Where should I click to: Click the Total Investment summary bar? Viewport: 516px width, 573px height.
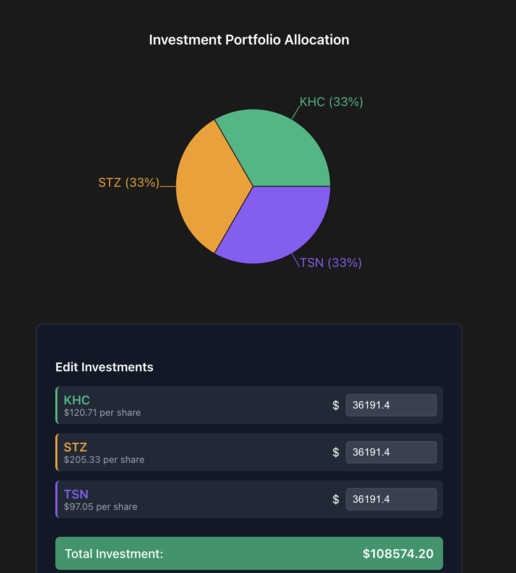point(249,553)
